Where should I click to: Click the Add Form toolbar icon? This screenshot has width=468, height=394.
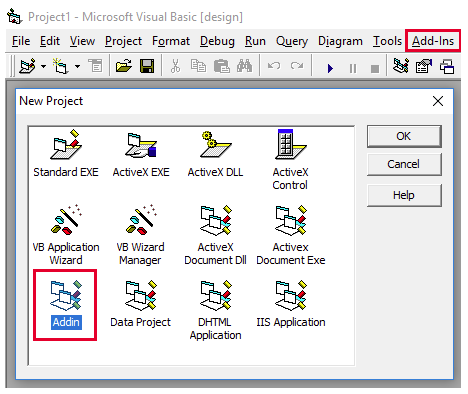click(61, 66)
